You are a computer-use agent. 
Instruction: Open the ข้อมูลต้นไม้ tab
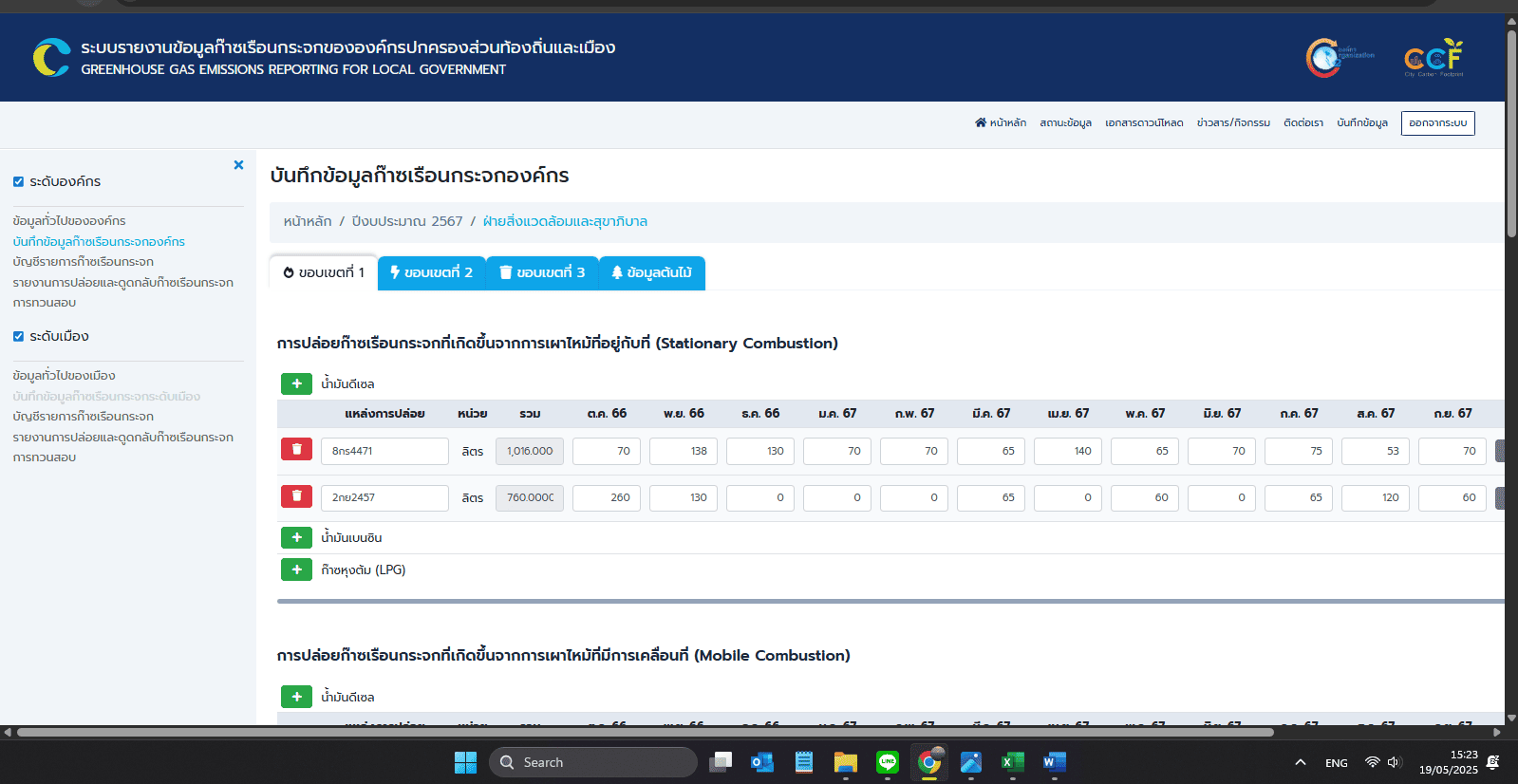[651, 273]
